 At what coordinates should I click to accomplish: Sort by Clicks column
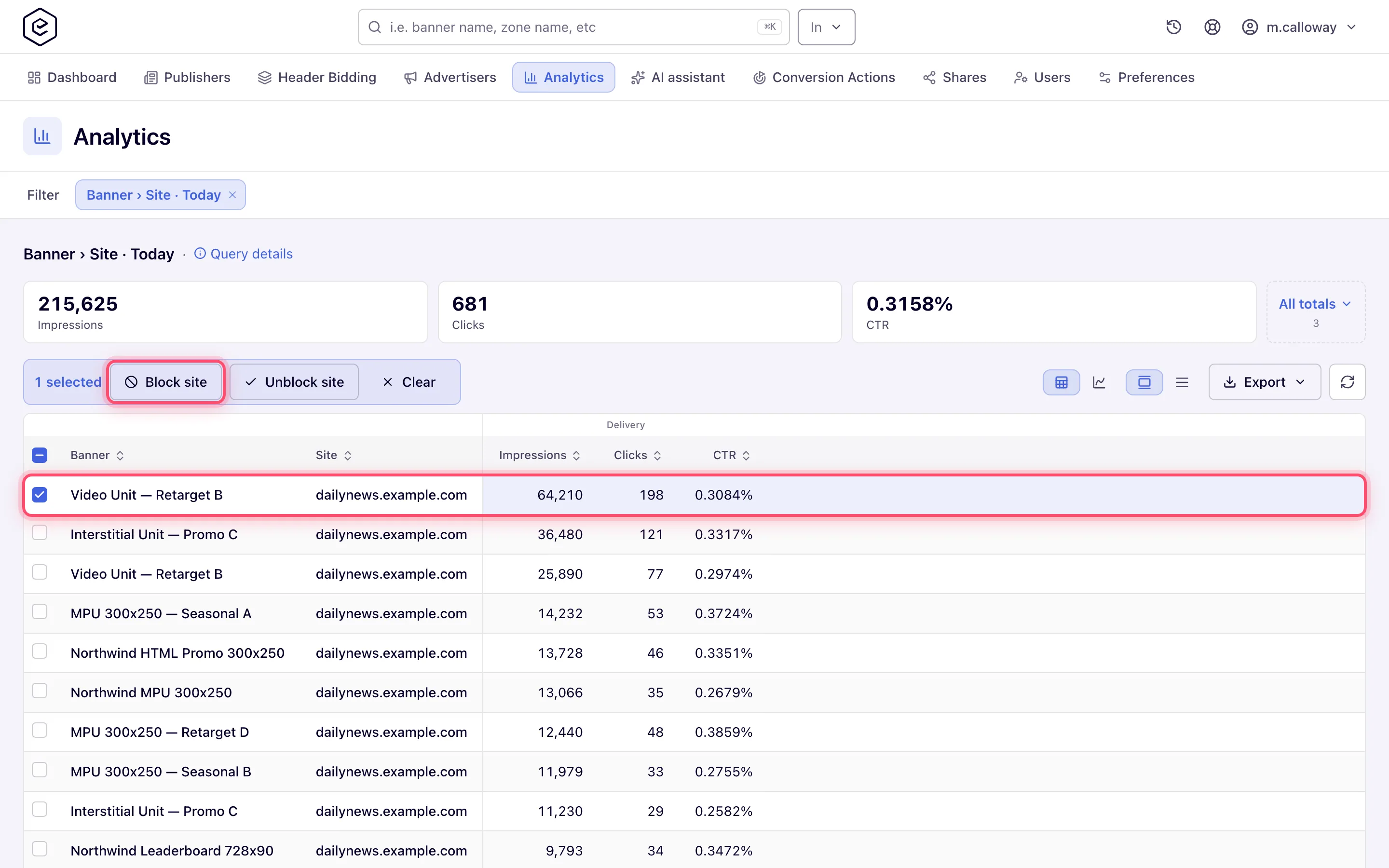click(638, 455)
